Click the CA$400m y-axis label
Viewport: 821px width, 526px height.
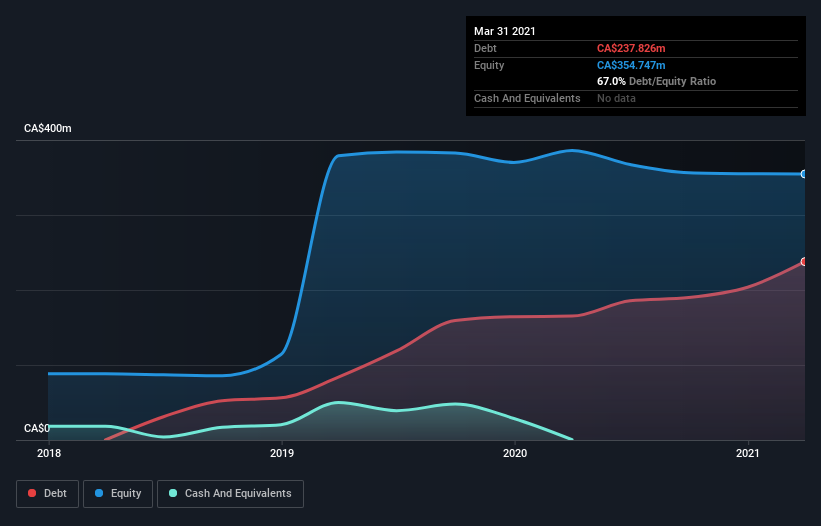tap(48, 128)
